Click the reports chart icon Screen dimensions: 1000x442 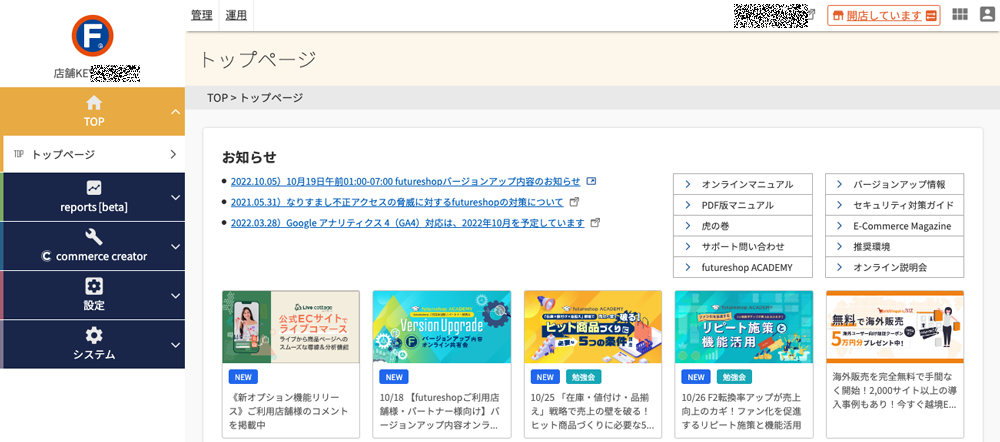[94, 188]
